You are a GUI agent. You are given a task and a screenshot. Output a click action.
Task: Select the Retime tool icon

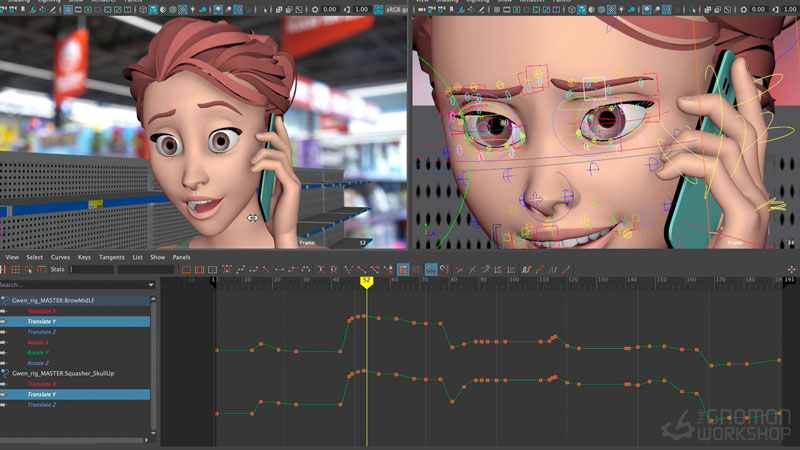42,269
